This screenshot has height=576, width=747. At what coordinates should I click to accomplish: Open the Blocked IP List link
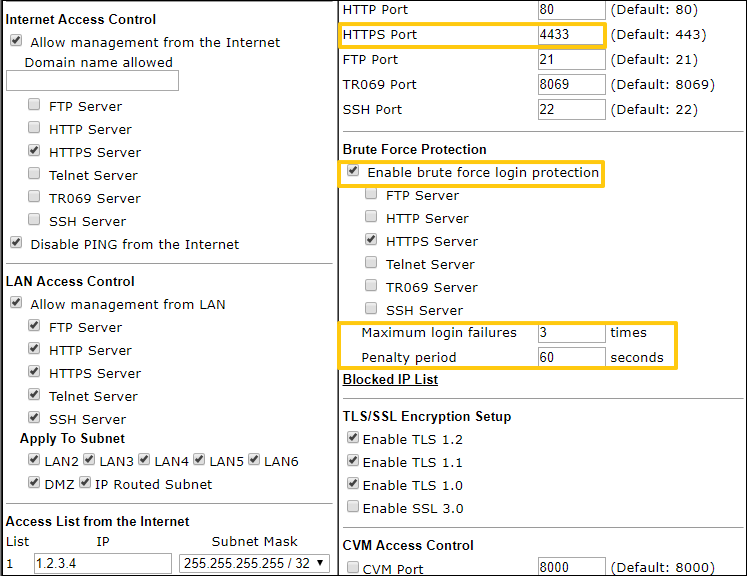click(x=390, y=379)
